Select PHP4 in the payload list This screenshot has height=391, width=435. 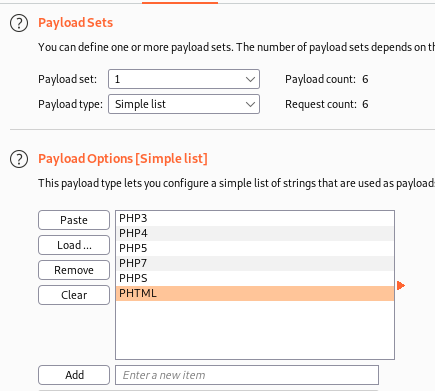coord(255,233)
